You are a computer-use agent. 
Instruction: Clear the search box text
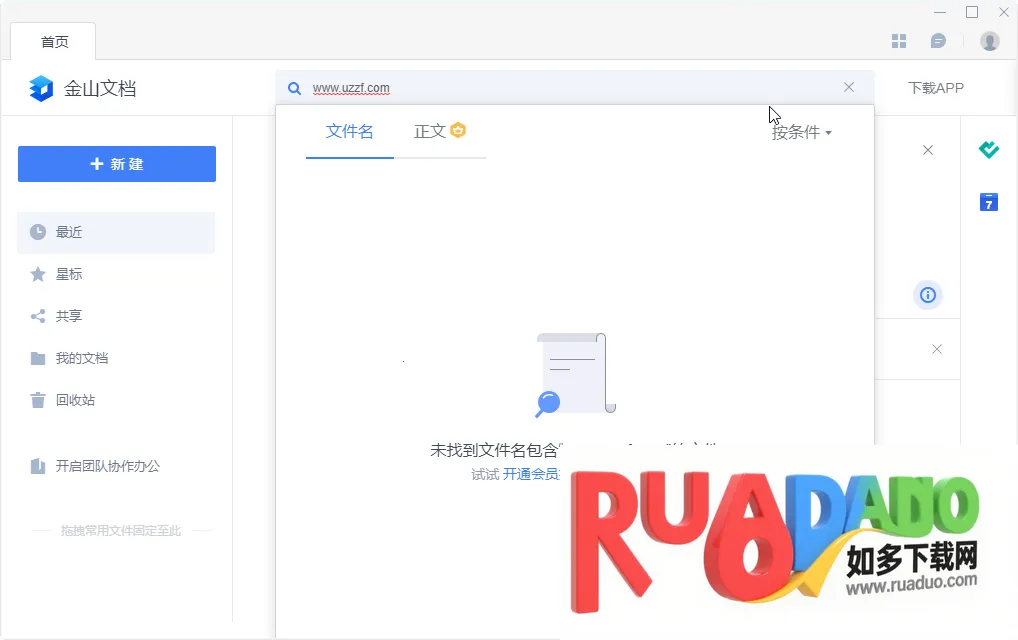point(849,87)
